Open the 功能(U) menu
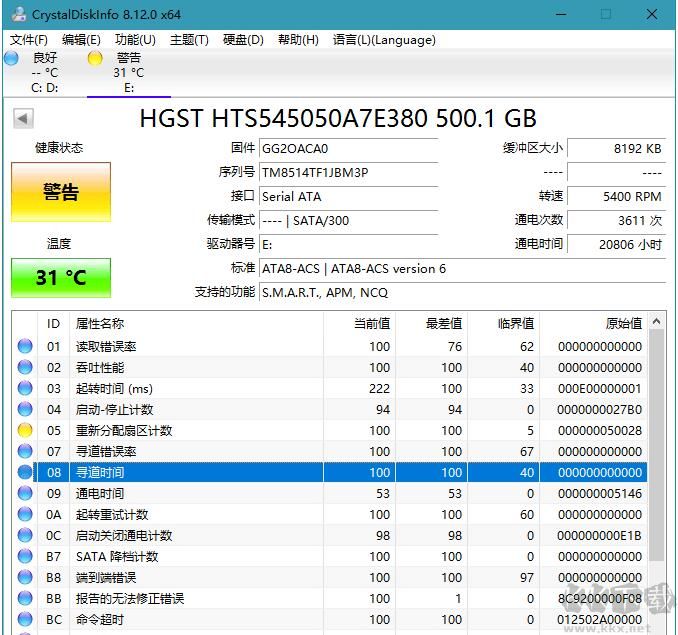 (x=135, y=40)
